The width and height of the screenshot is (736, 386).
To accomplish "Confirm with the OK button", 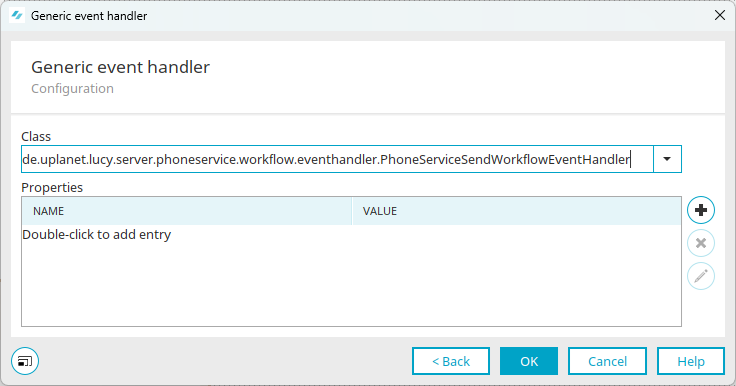I will click(x=529, y=361).
